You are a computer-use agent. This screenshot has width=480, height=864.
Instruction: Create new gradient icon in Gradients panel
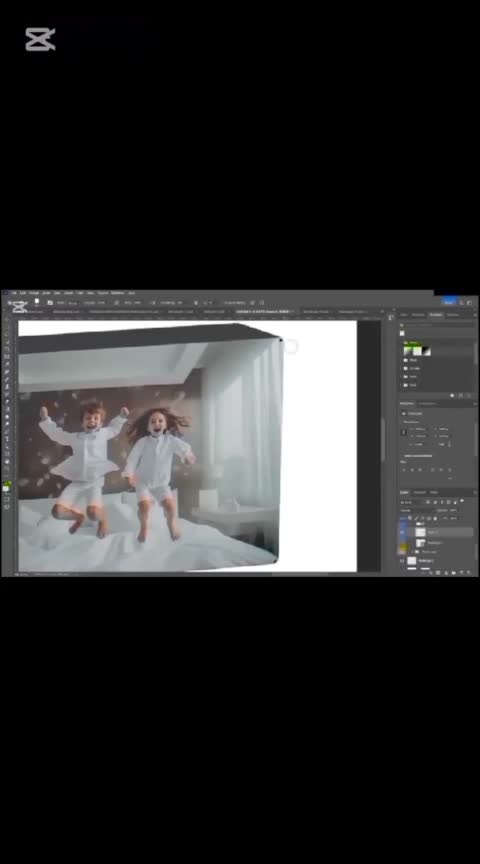pos(461,396)
